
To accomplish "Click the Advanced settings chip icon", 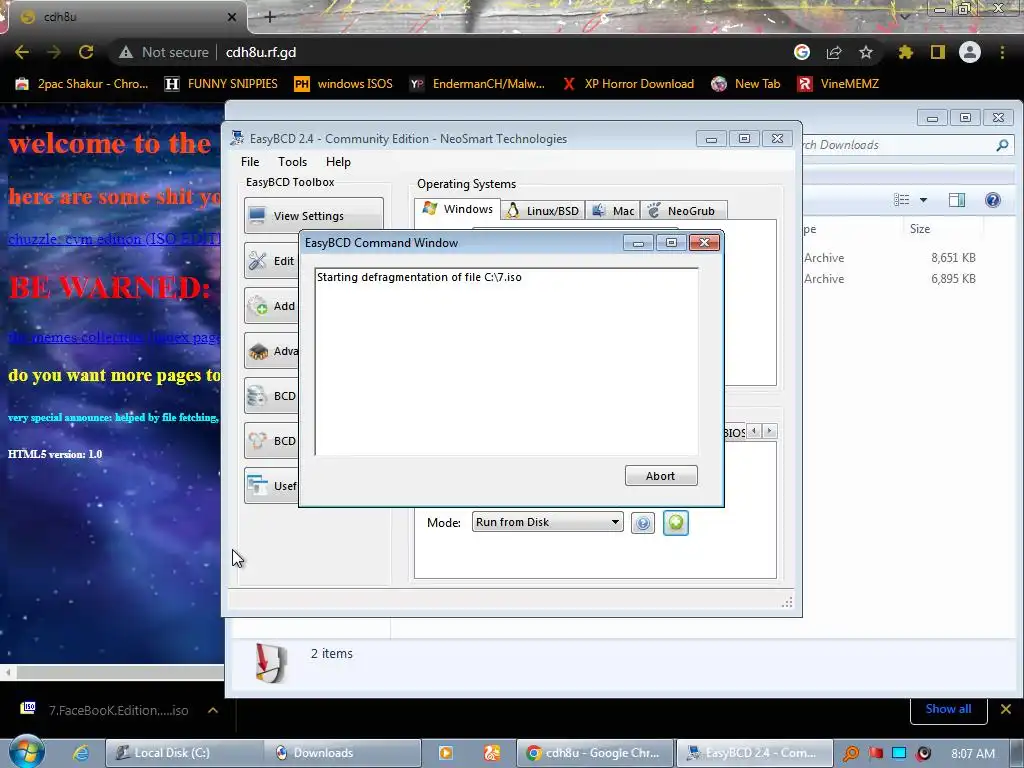I will (x=257, y=351).
